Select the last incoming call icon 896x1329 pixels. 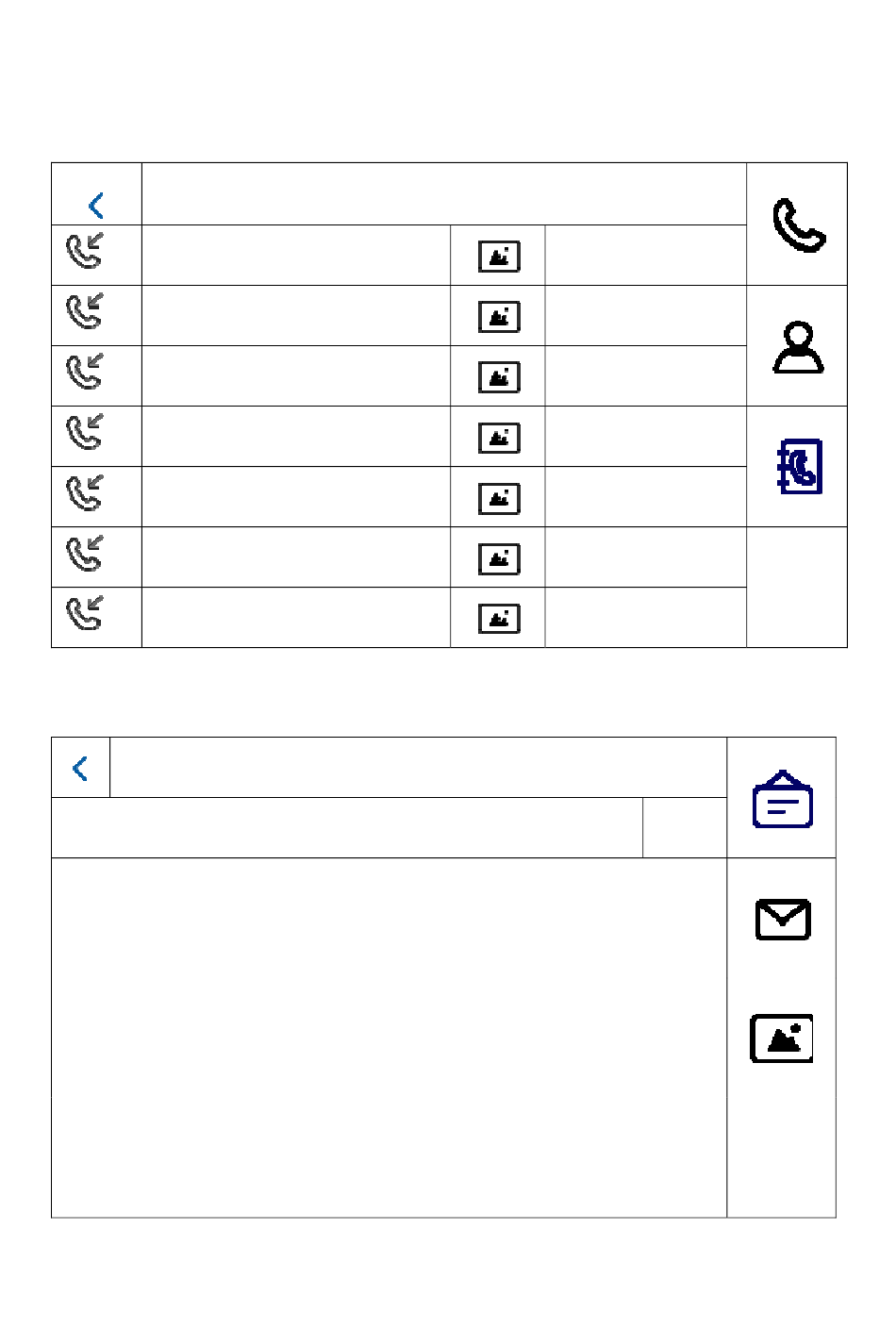coord(85,613)
